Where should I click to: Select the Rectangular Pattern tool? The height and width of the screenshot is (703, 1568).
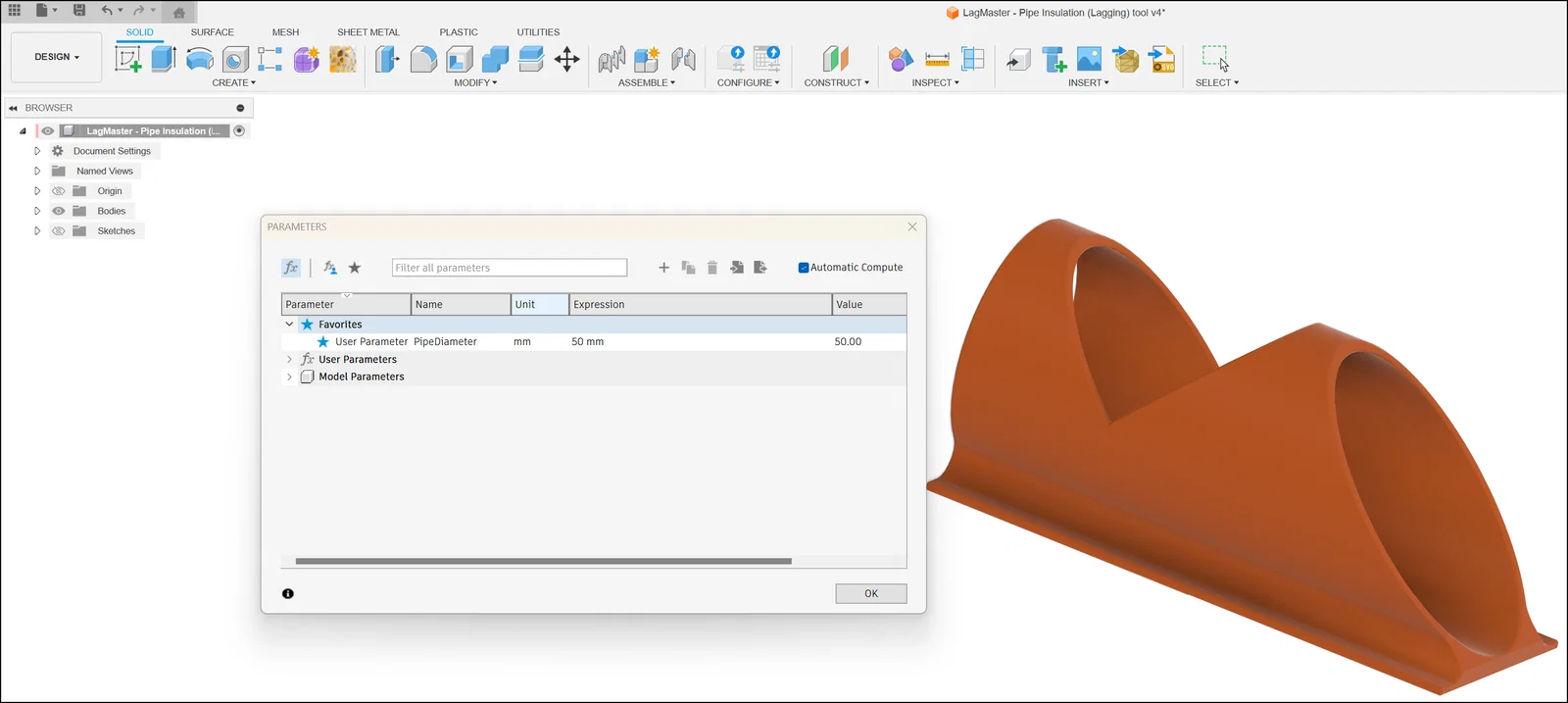pyautogui.click(x=270, y=59)
